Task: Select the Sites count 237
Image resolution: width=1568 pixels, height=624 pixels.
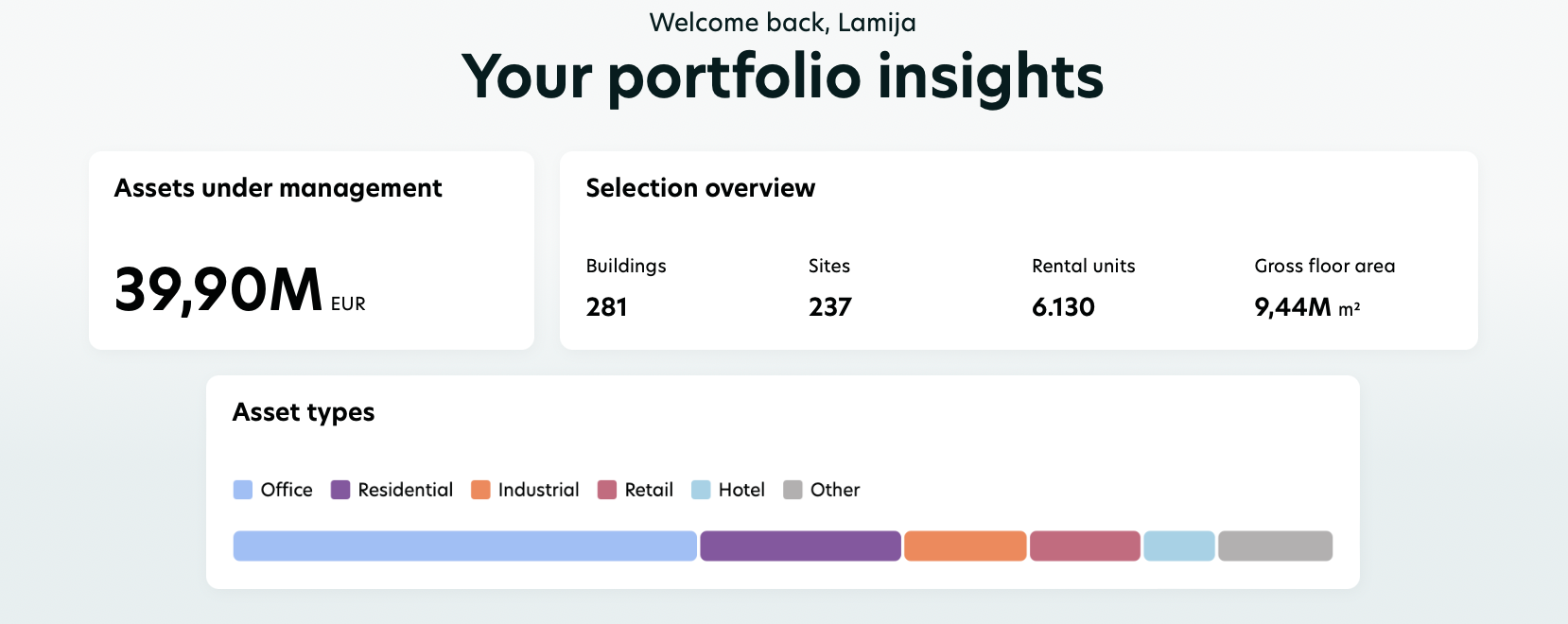Action: click(829, 306)
